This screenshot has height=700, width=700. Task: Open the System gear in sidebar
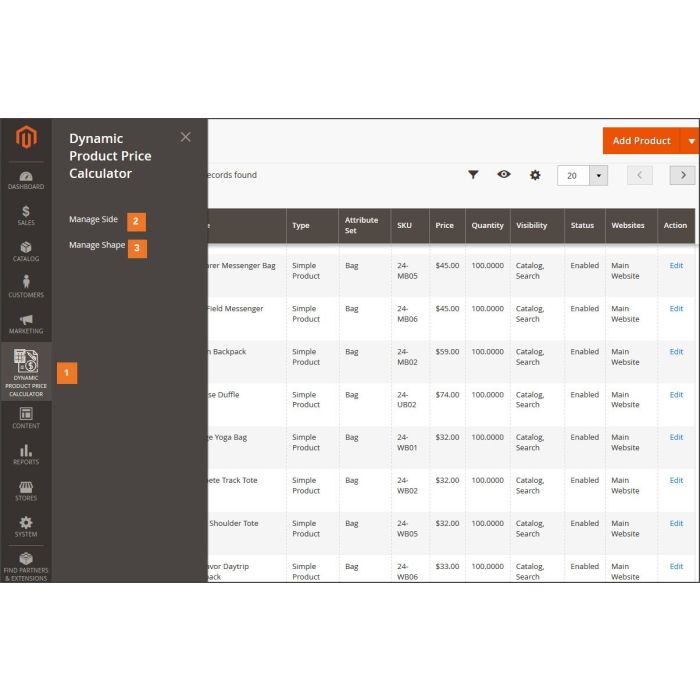coord(26,526)
